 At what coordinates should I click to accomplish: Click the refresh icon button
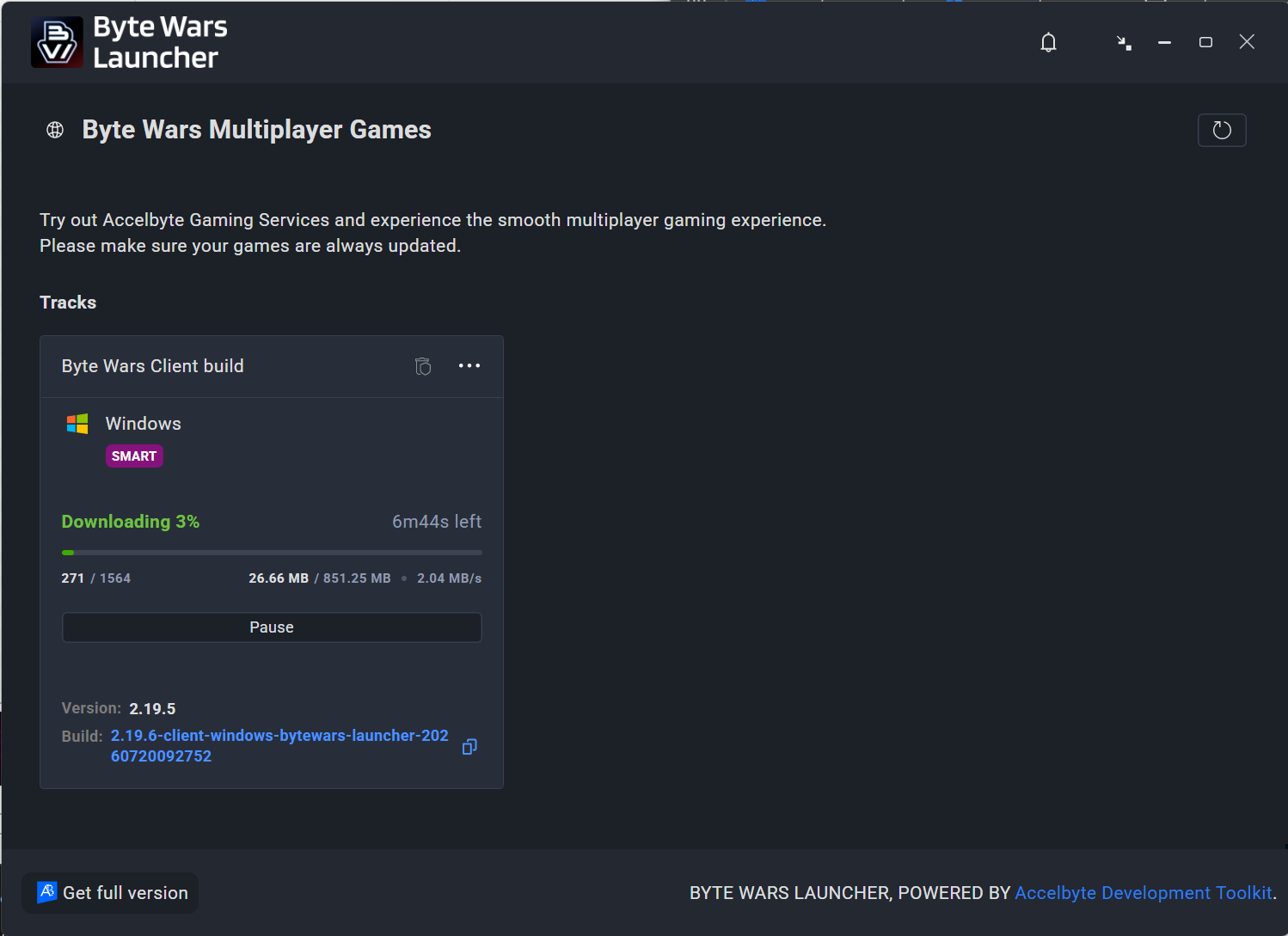coord(1222,130)
